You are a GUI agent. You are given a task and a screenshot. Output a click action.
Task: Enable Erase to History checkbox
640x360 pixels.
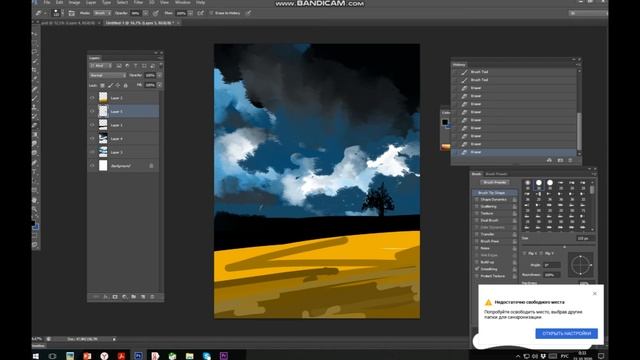(211, 13)
